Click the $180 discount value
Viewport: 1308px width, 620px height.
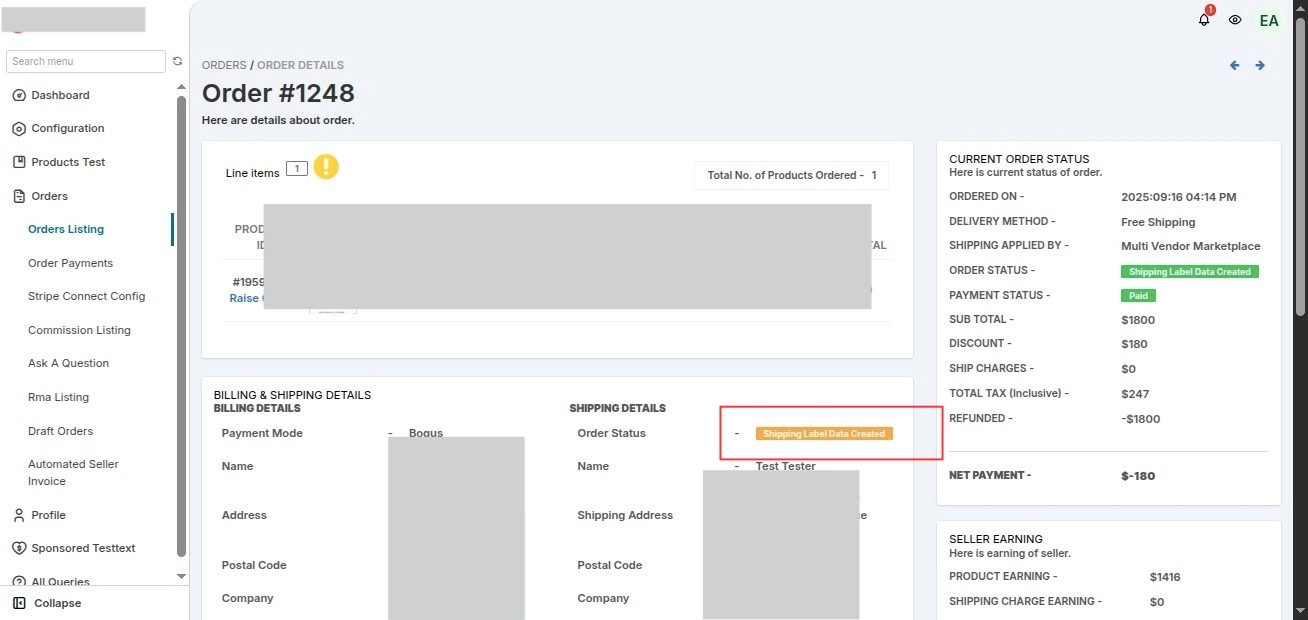(1135, 344)
